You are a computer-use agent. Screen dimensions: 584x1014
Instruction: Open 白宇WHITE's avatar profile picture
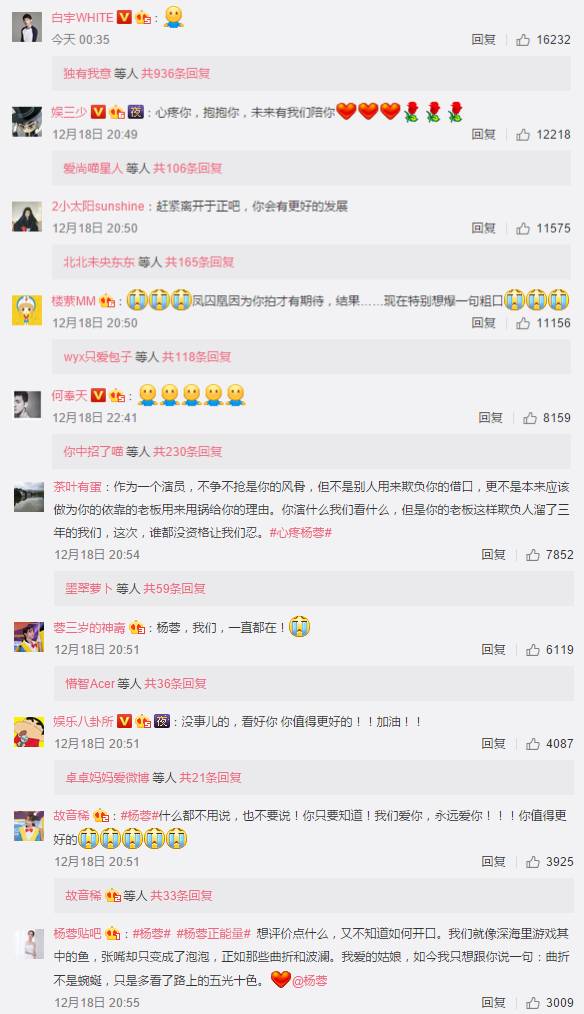[27, 27]
